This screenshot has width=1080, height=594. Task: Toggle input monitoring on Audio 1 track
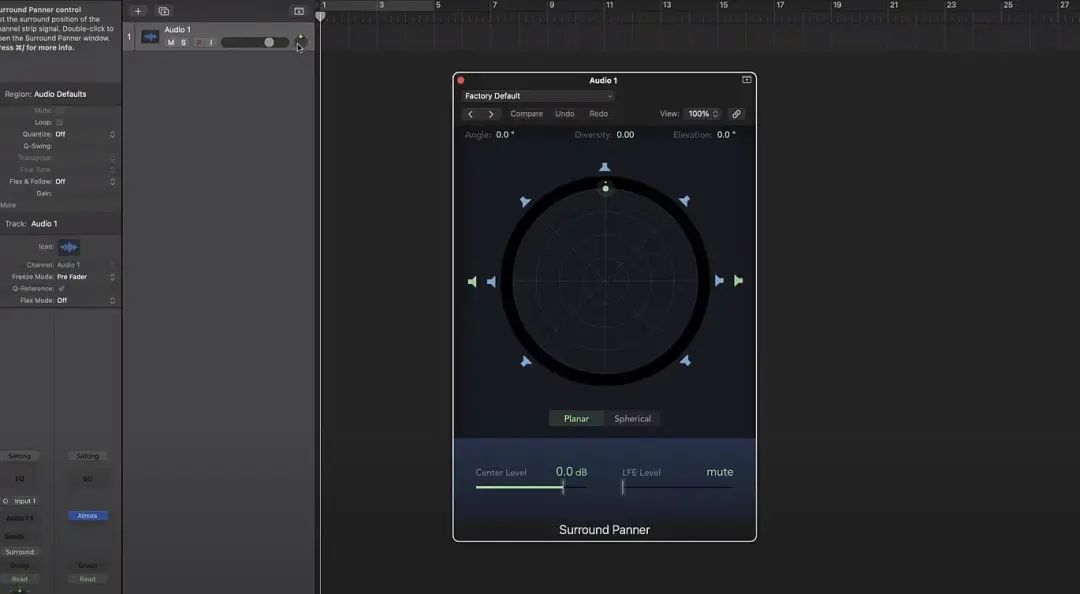211,43
